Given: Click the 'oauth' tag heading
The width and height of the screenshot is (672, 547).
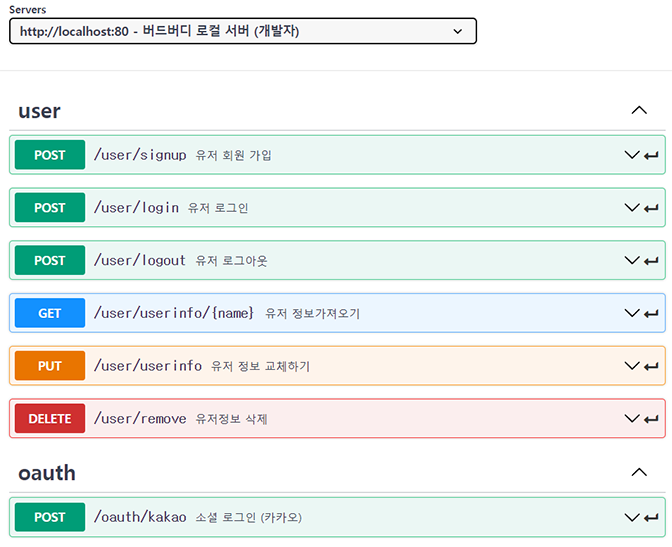Looking at the screenshot, I should coord(47,473).
